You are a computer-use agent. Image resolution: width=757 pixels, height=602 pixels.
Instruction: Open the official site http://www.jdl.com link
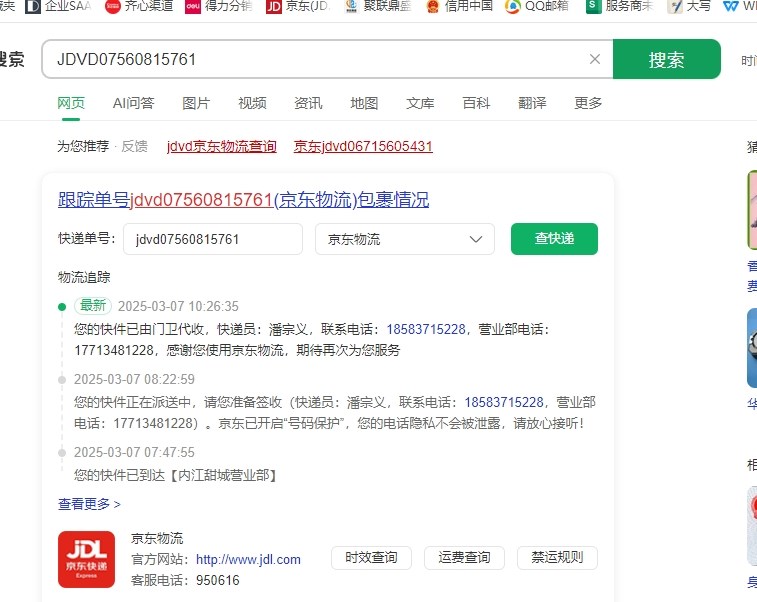[248, 560]
